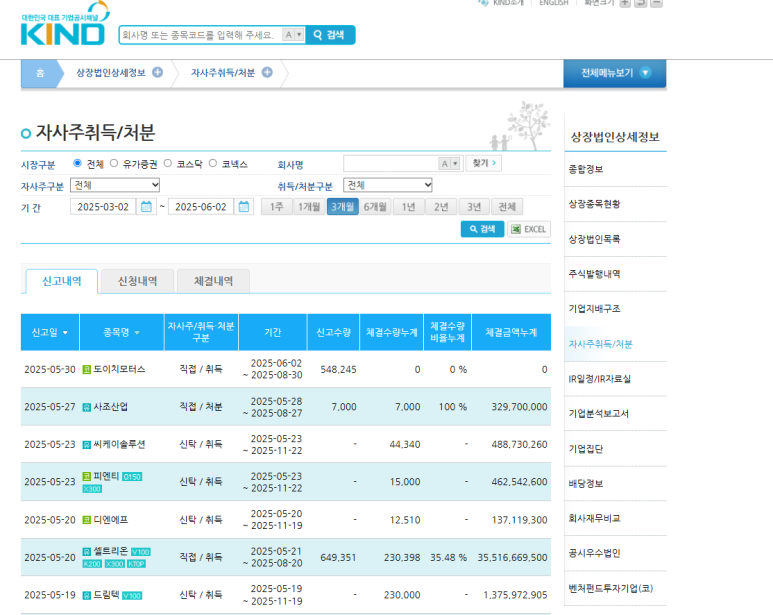Open the header search box language selector
The width and height of the screenshot is (773, 615).
tap(293, 34)
